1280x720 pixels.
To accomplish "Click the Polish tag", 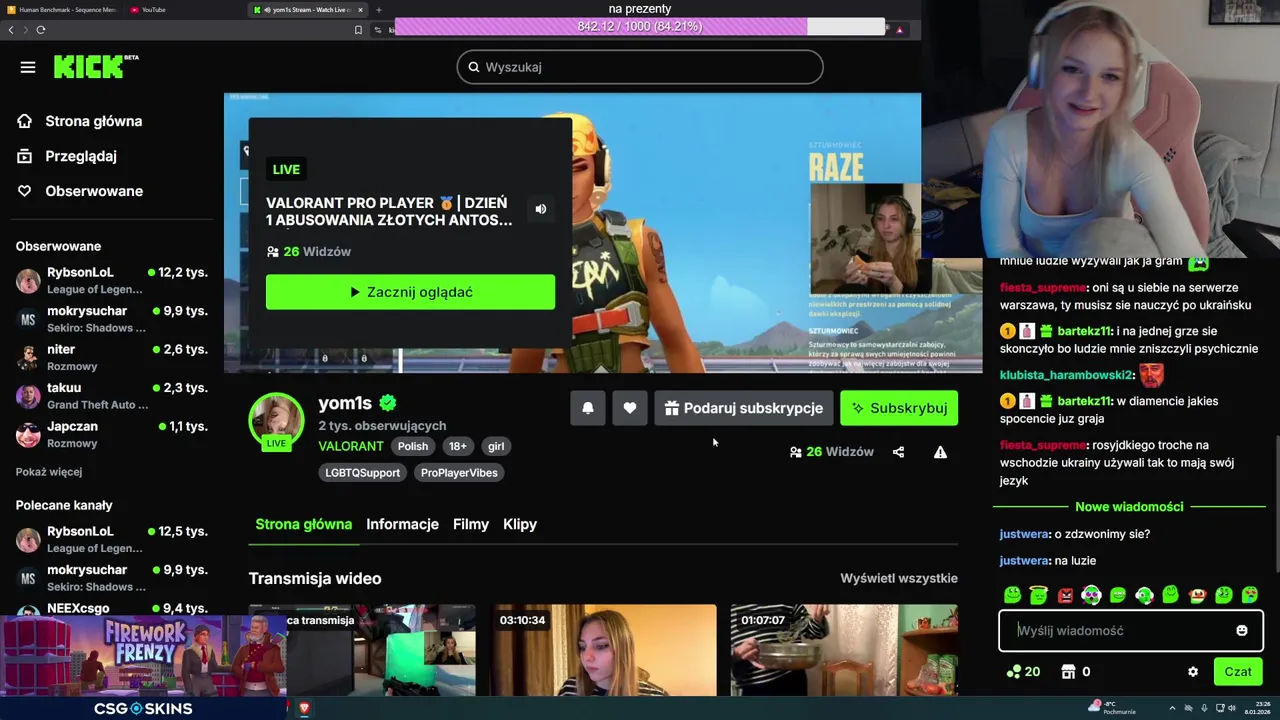I will coord(413,446).
